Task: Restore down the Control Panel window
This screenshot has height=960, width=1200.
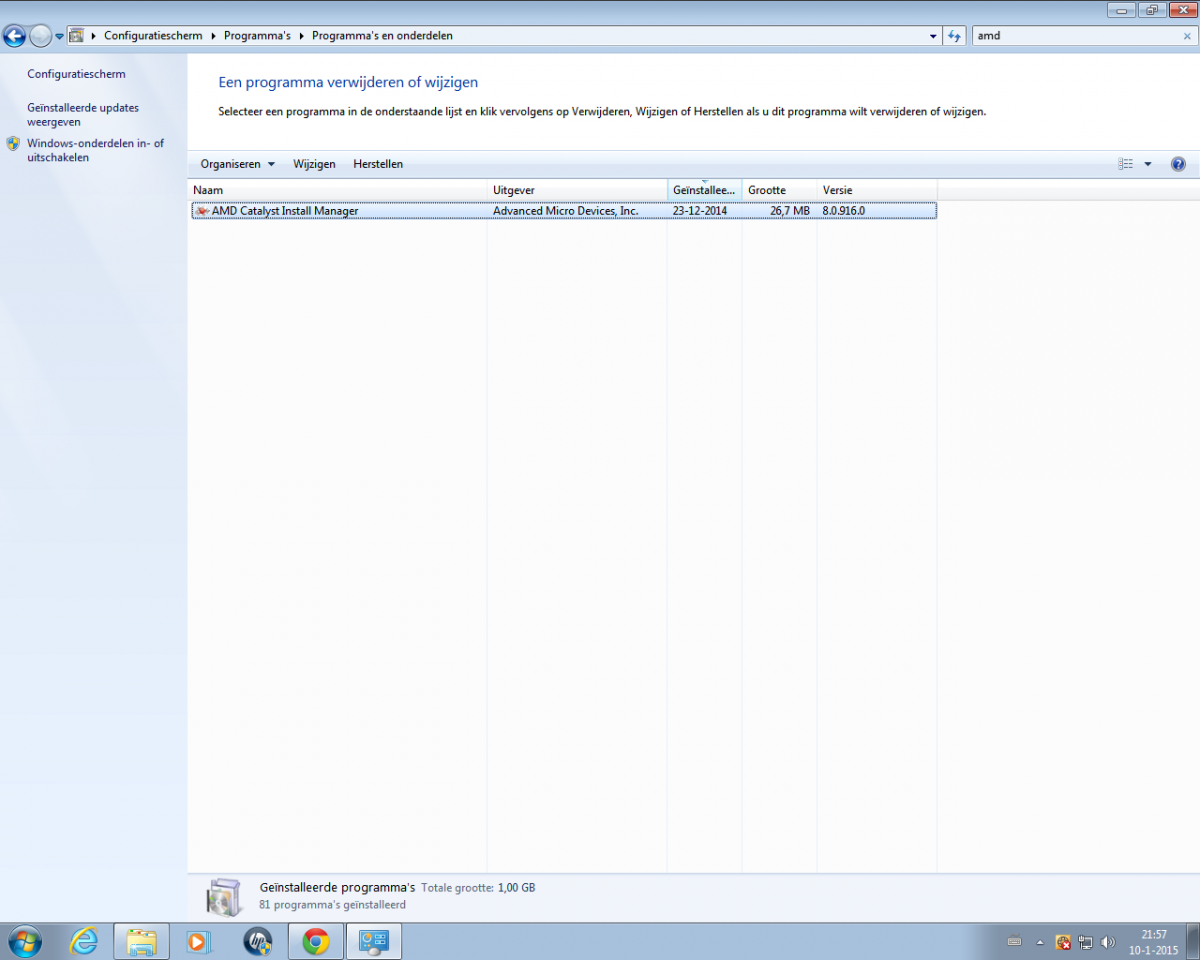Action: 1151,9
